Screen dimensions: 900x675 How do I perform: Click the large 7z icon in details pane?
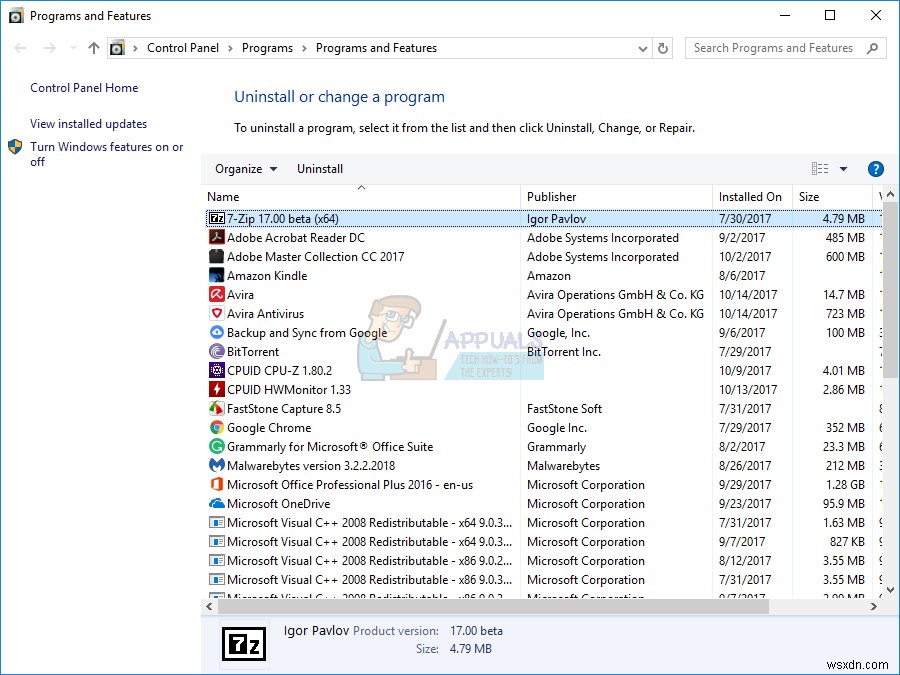pyautogui.click(x=244, y=644)
